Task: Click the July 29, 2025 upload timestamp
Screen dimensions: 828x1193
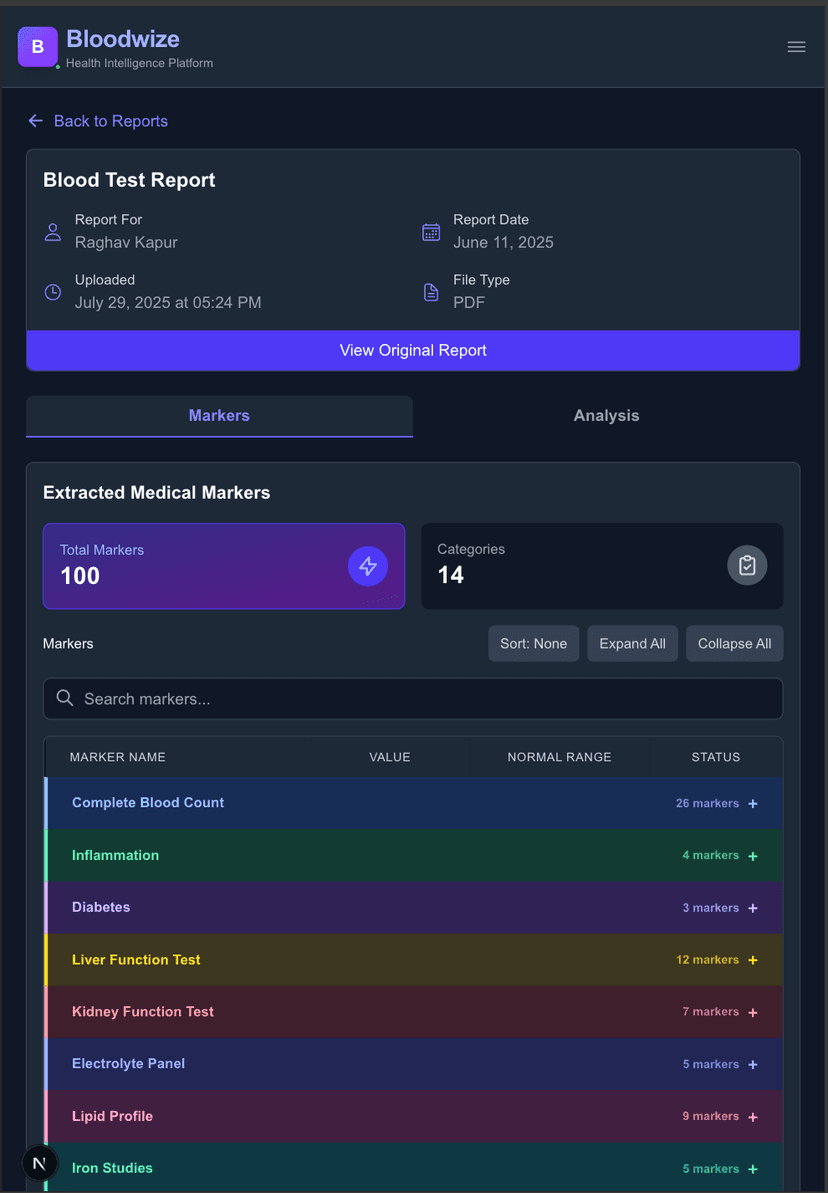Action: [x=168, y=303]
